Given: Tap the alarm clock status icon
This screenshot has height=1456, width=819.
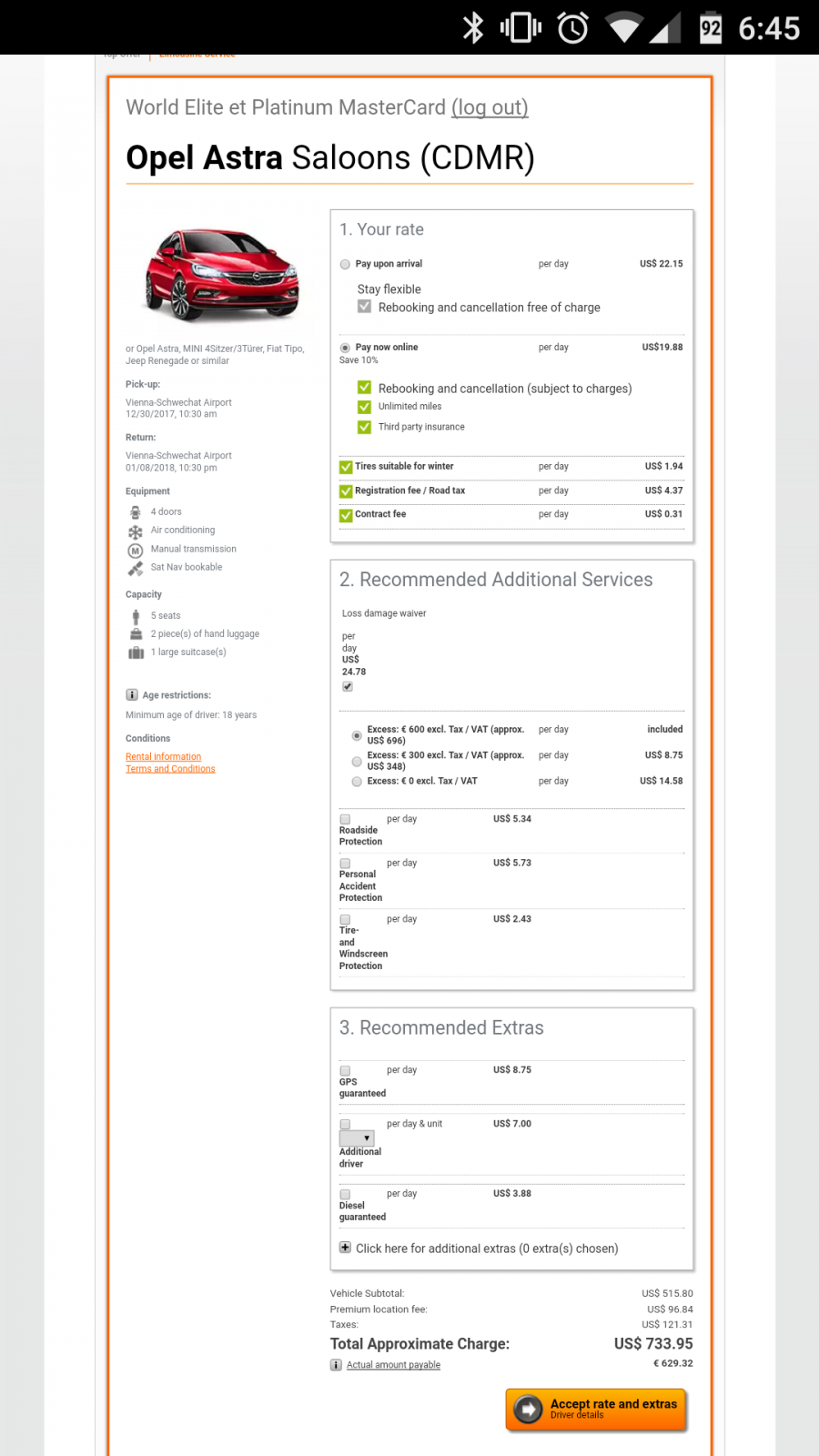Looking at the screenshot, I should 572,28.
